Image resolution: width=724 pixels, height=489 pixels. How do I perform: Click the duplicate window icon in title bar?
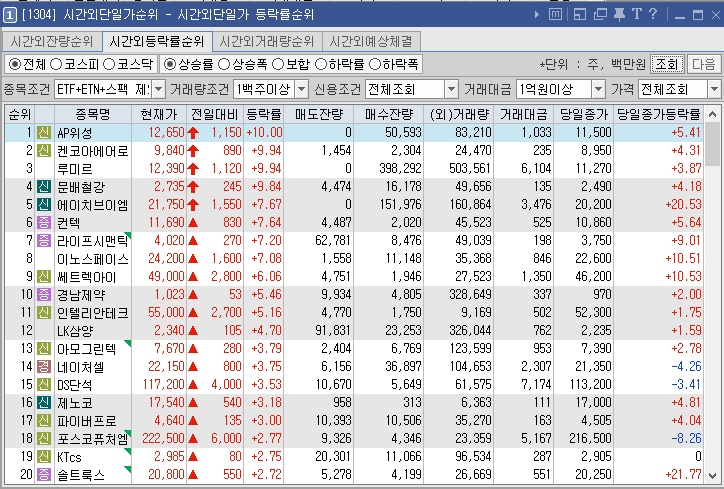click(x=600, y=15)
